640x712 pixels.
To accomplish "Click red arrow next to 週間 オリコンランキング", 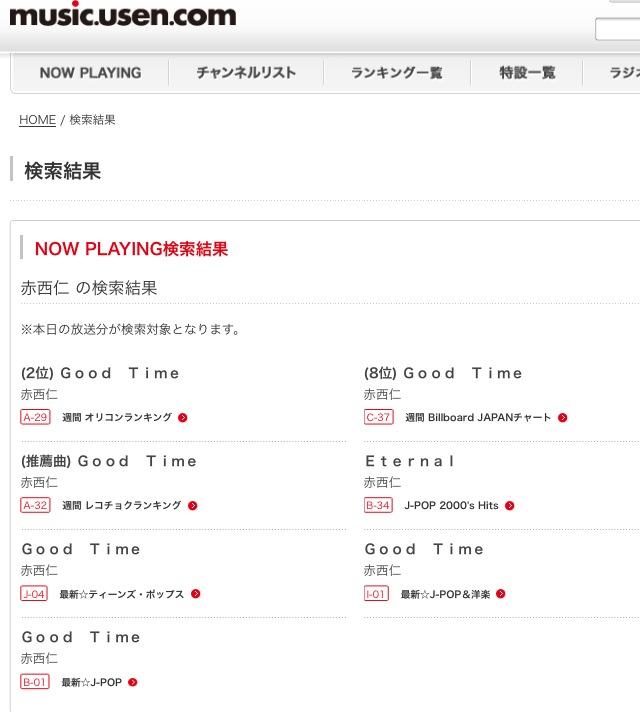I will point(183,418).
